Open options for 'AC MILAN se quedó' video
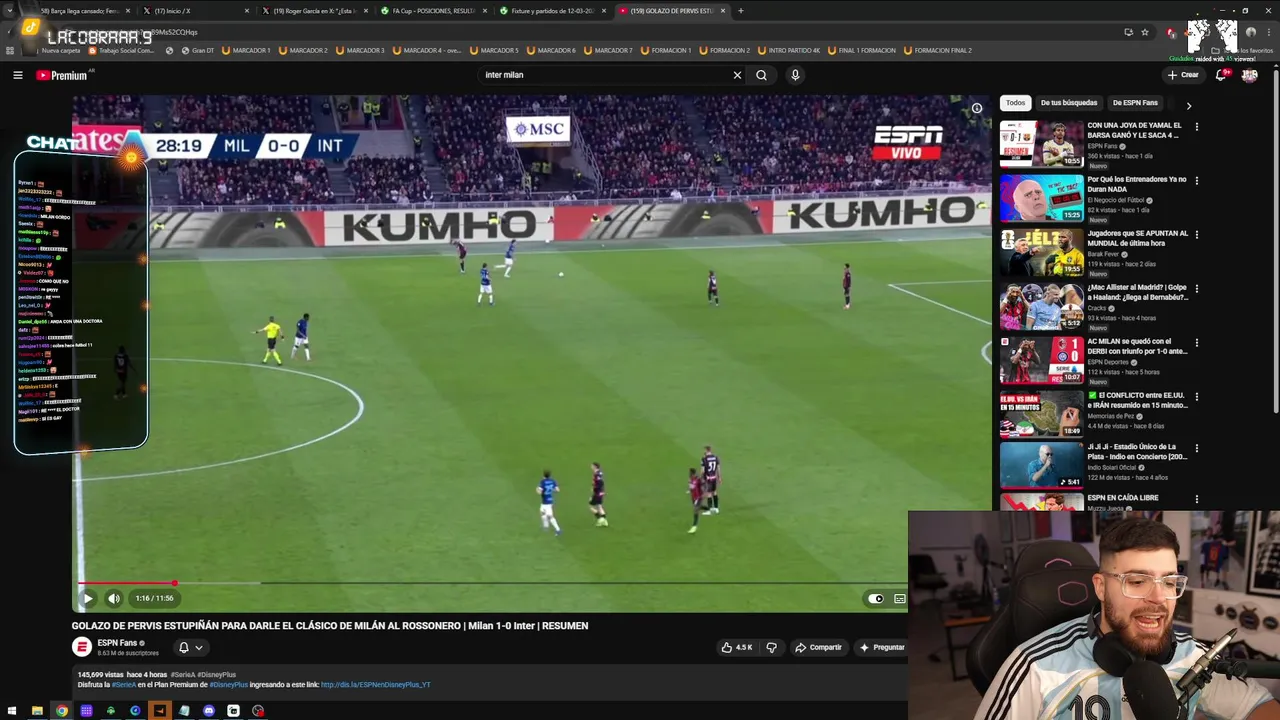Screen dimensions: 1280x720 1196,343
